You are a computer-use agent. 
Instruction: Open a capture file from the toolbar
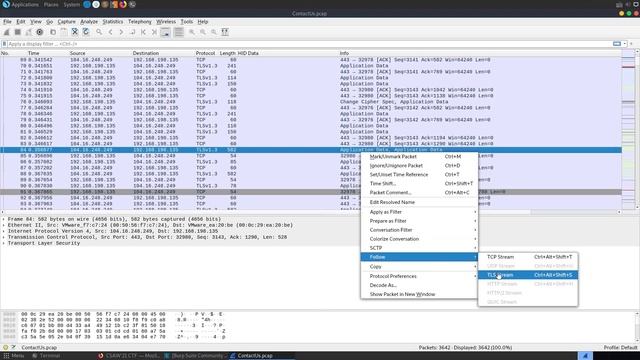(x=53, y=32)
